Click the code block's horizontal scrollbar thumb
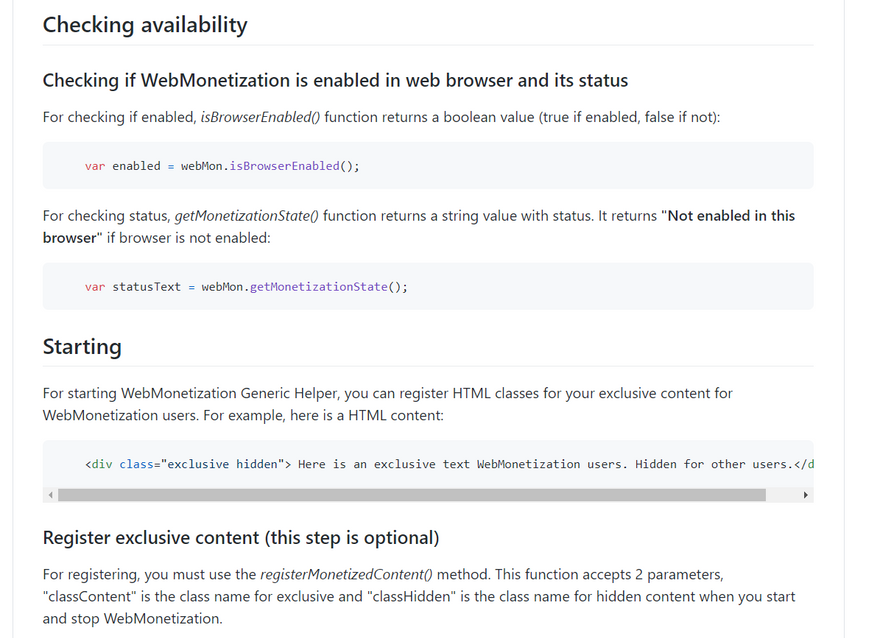880x638 pixels. (411, 495)
